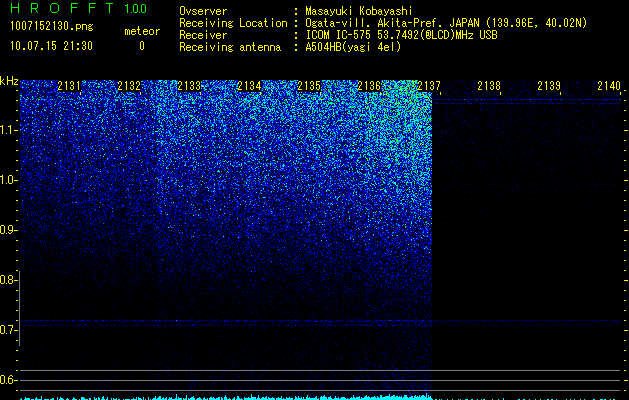Click the filename 1007152130.png
Screen dimensions: 629x400
52,27
